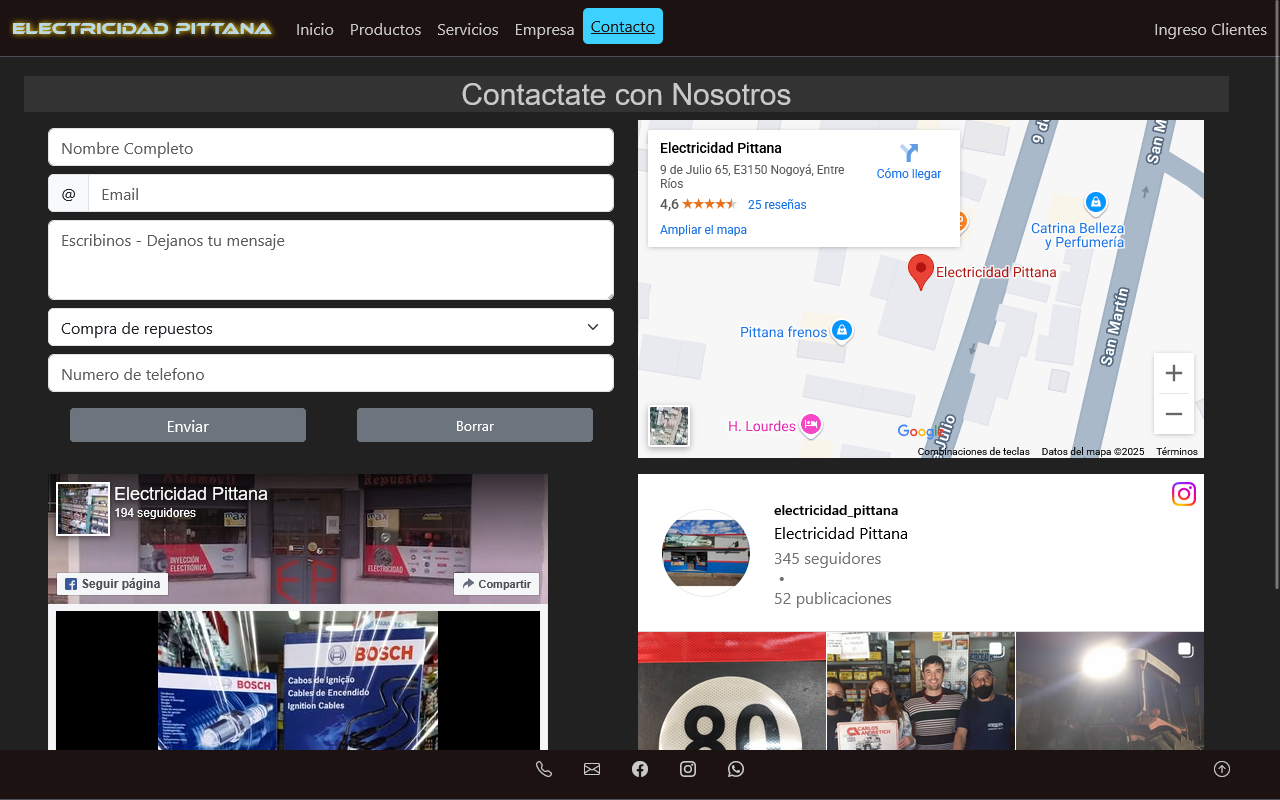The image size is (1280, 800).
Task: Click Facebook page profile picture
Action: pos(83,509)
